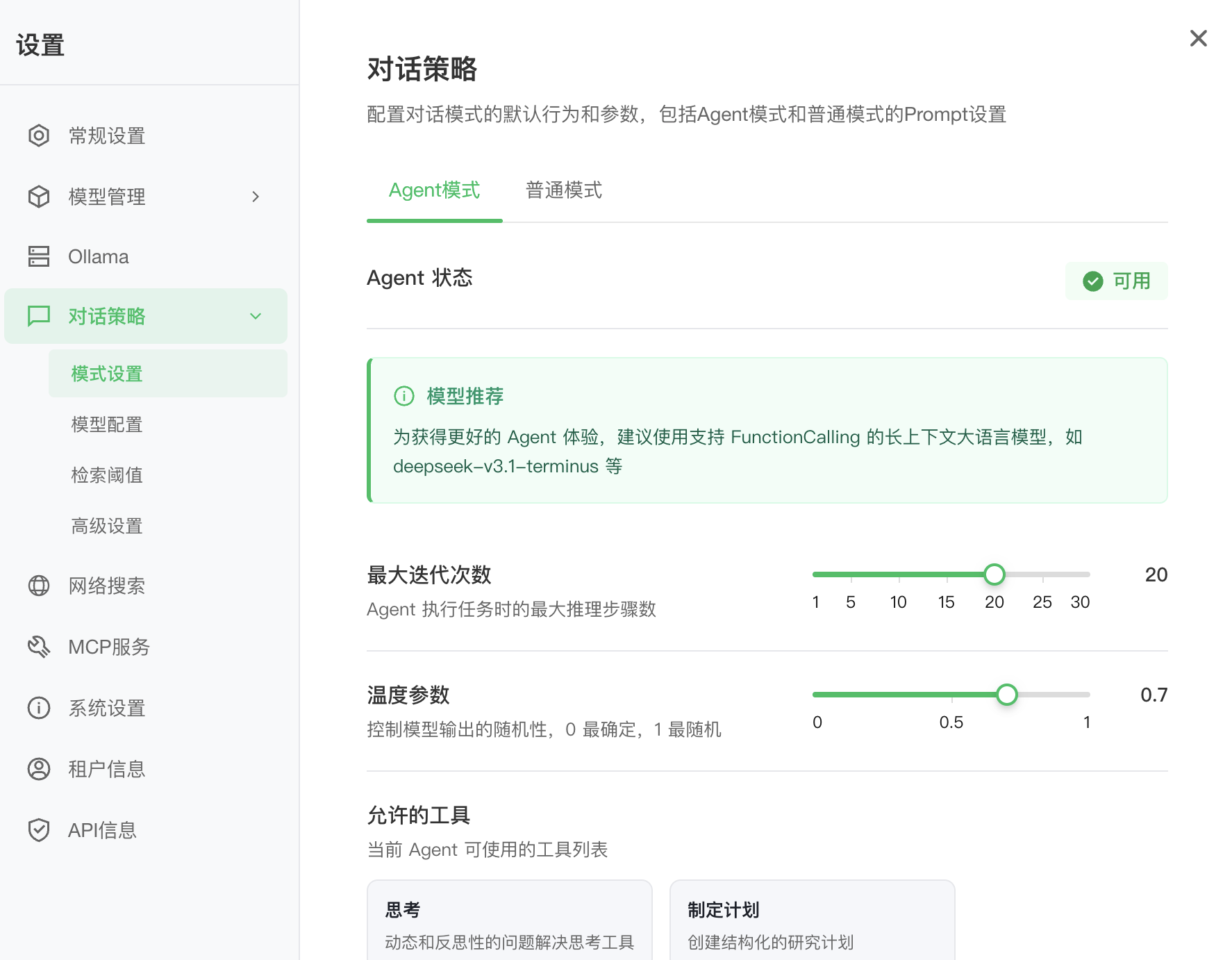Open 系统设置 info icon
1232x960 pixels.
tap(39, 708)
